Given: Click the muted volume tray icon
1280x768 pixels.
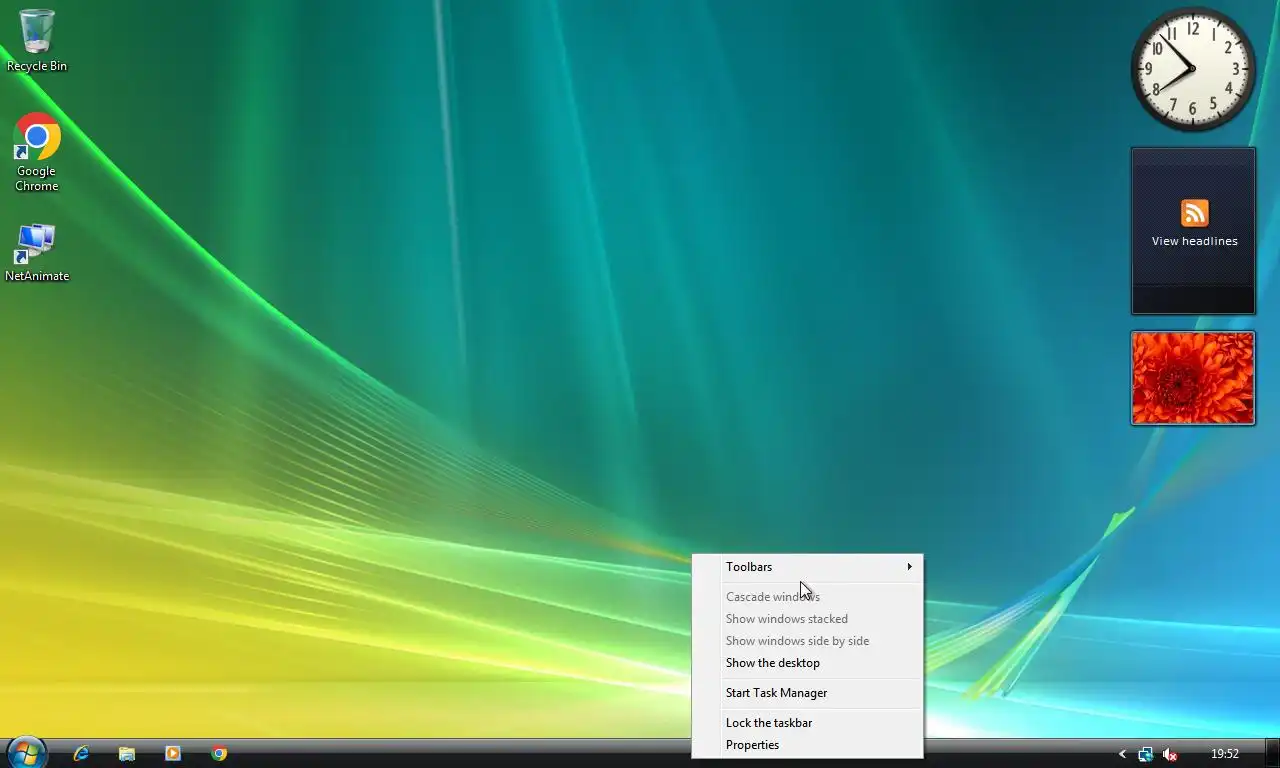Looking at the screenshot, I should click(x=1169, y=754).
